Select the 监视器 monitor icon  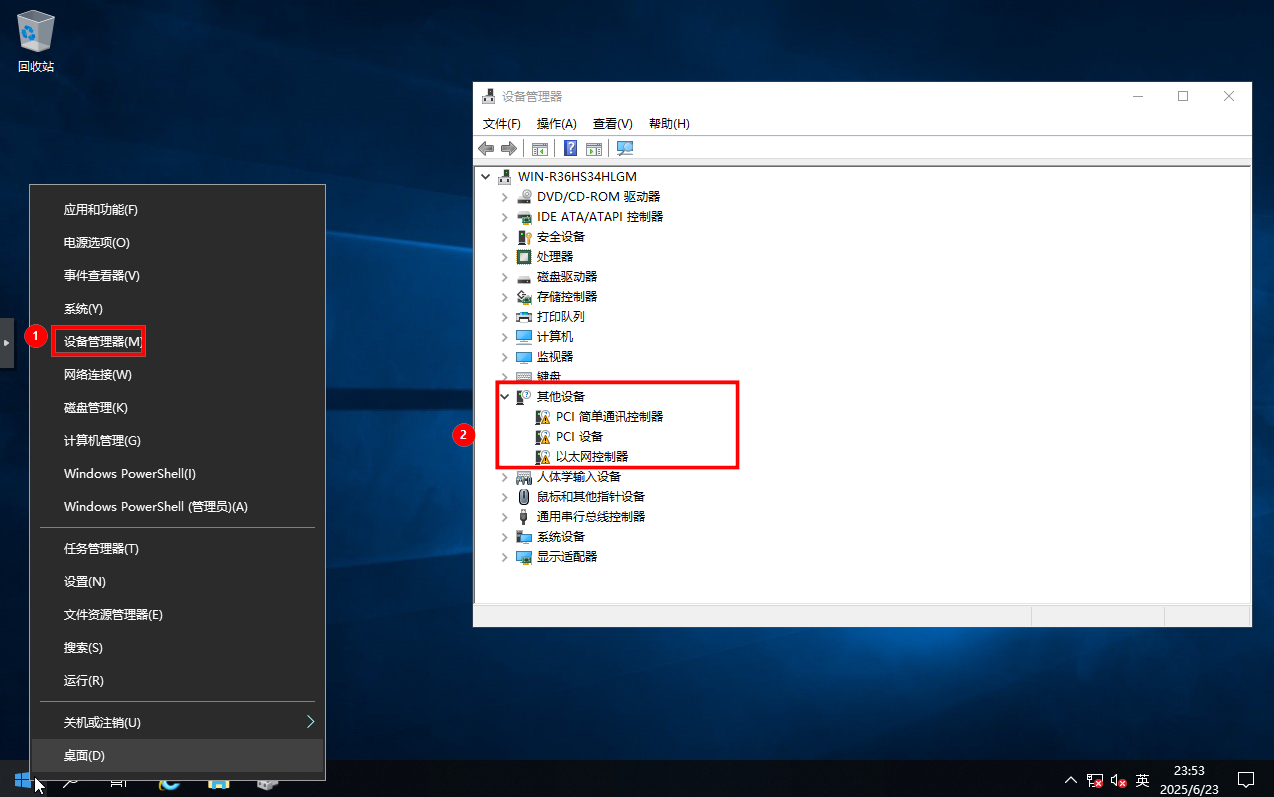[524, 357]
